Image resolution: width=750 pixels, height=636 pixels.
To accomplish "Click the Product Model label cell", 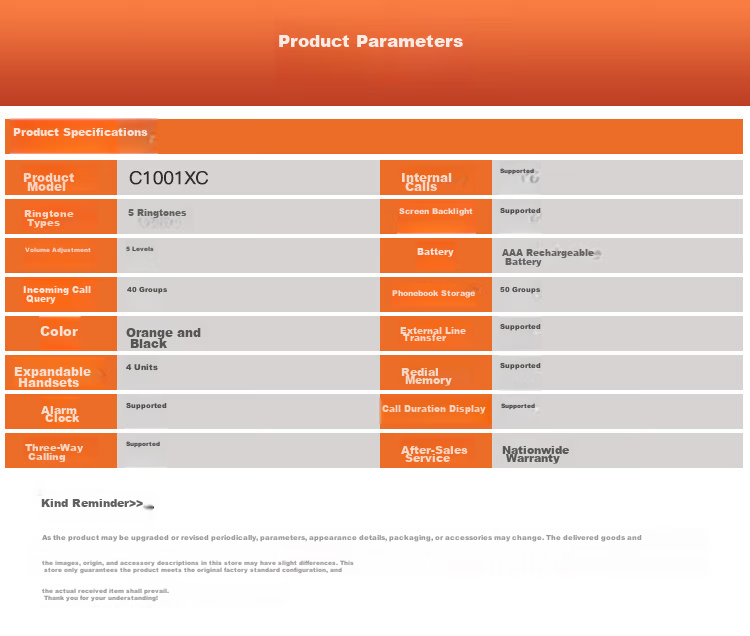I will 61,177.
